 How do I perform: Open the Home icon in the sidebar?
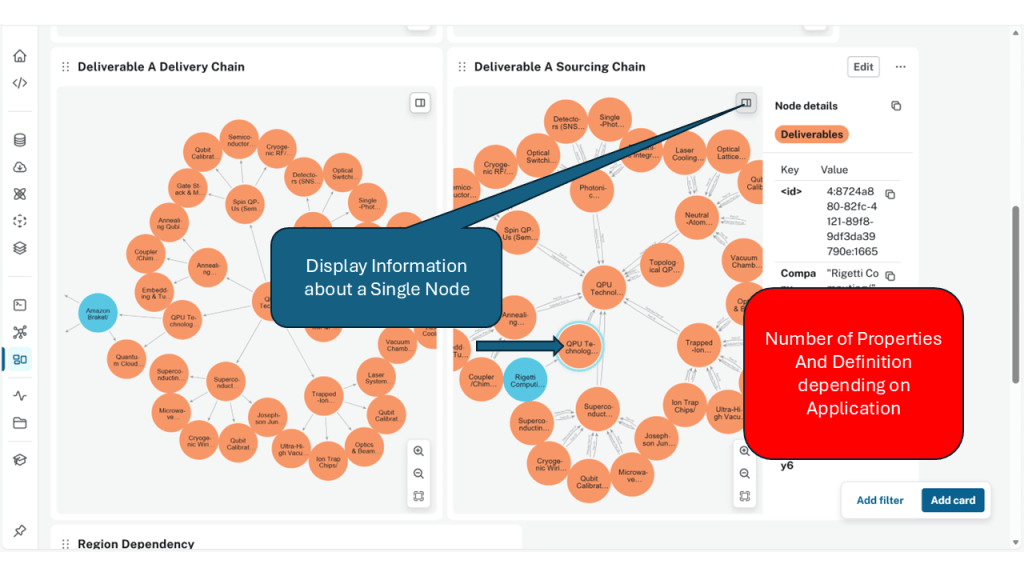[x=20, y=56]
